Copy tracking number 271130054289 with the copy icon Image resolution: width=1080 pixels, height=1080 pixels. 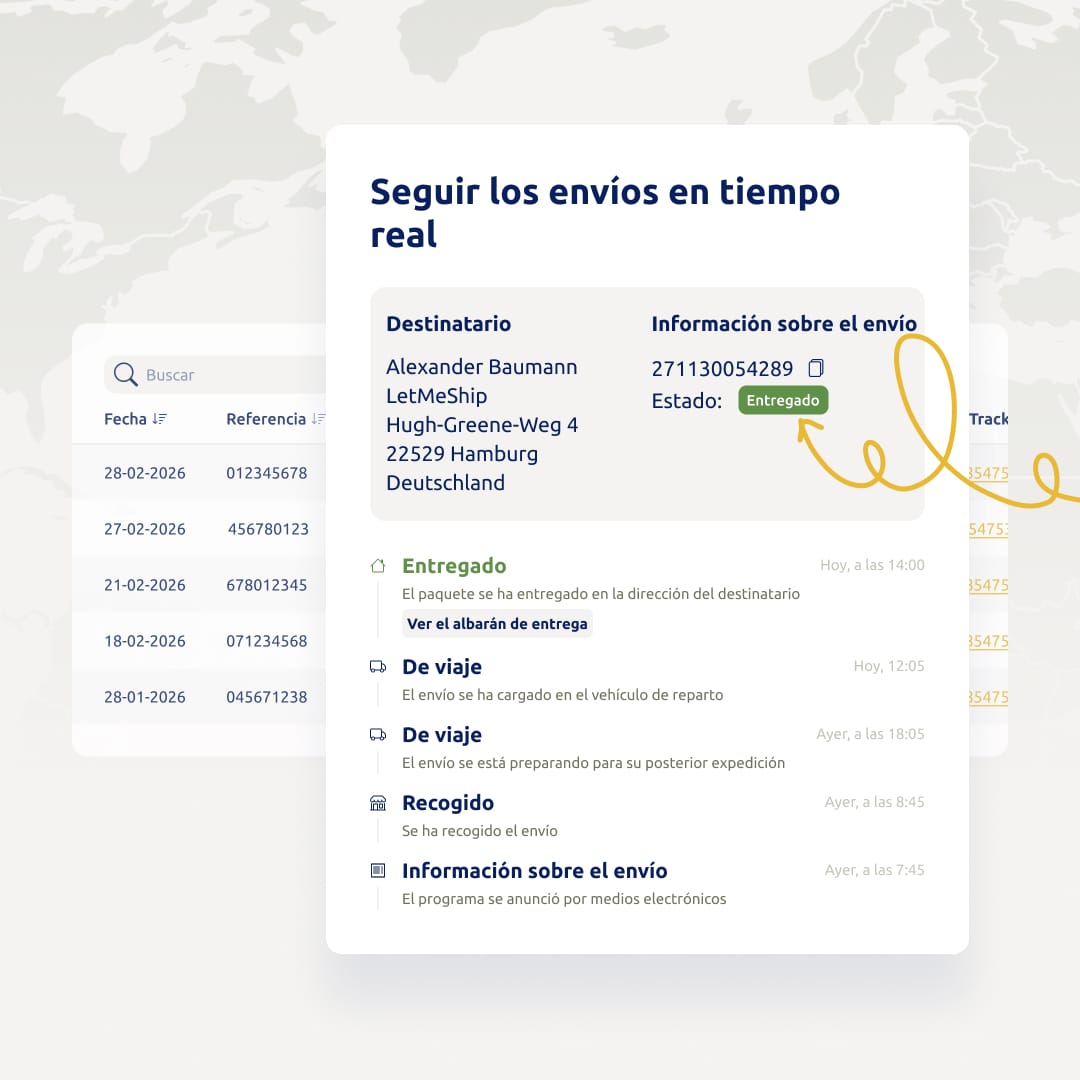[x=816, y=368]
